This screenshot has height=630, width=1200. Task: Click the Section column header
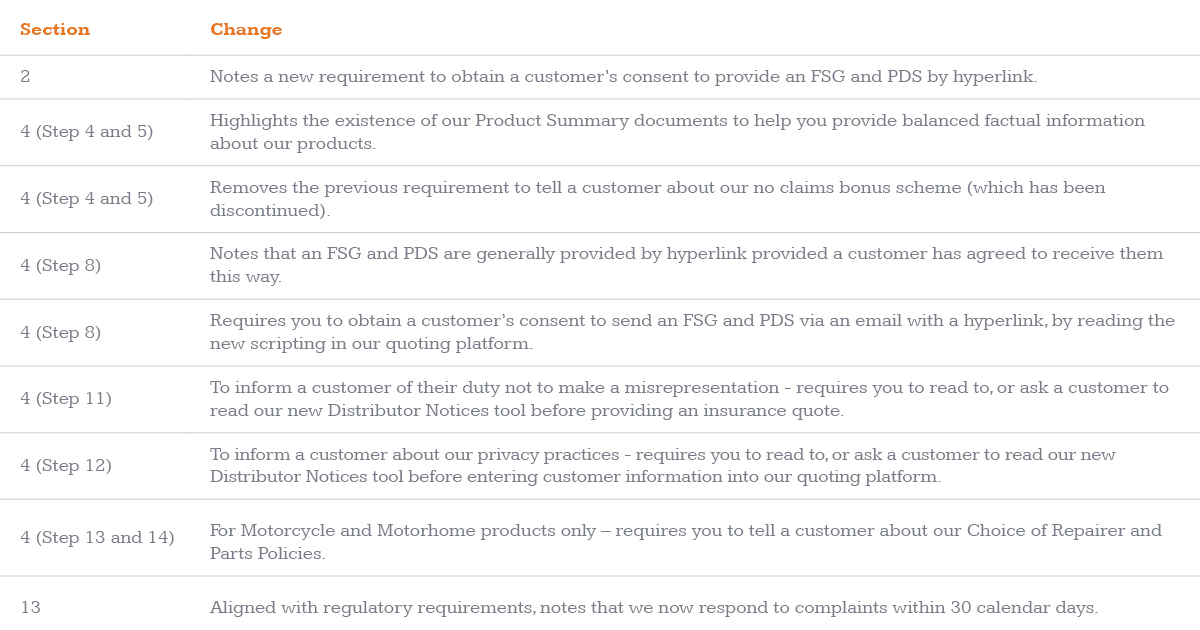(x=55, y=30)
